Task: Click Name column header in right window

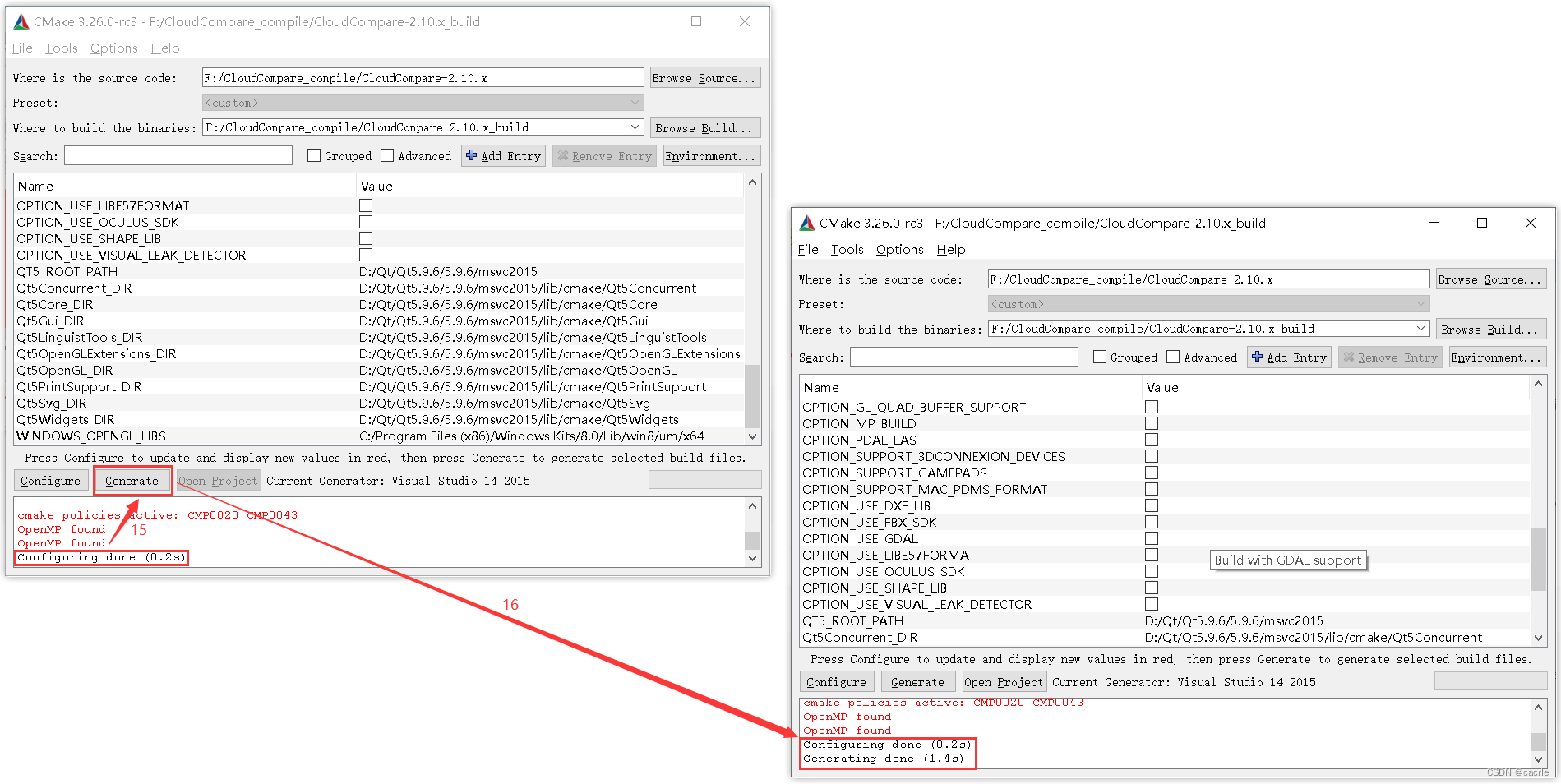Action: (972, 387)
